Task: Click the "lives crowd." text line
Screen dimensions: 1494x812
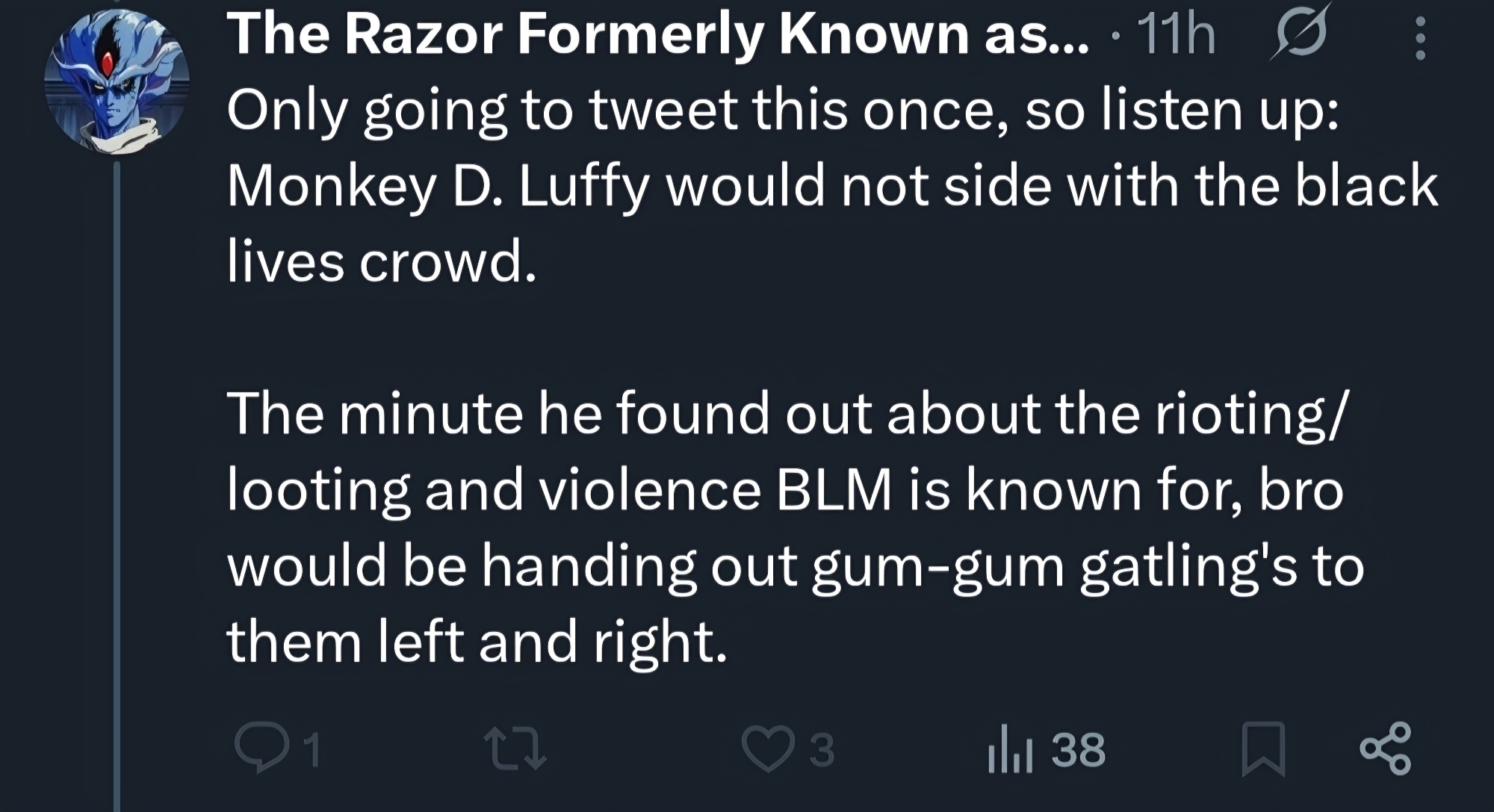Action: [x=382, y=263]
